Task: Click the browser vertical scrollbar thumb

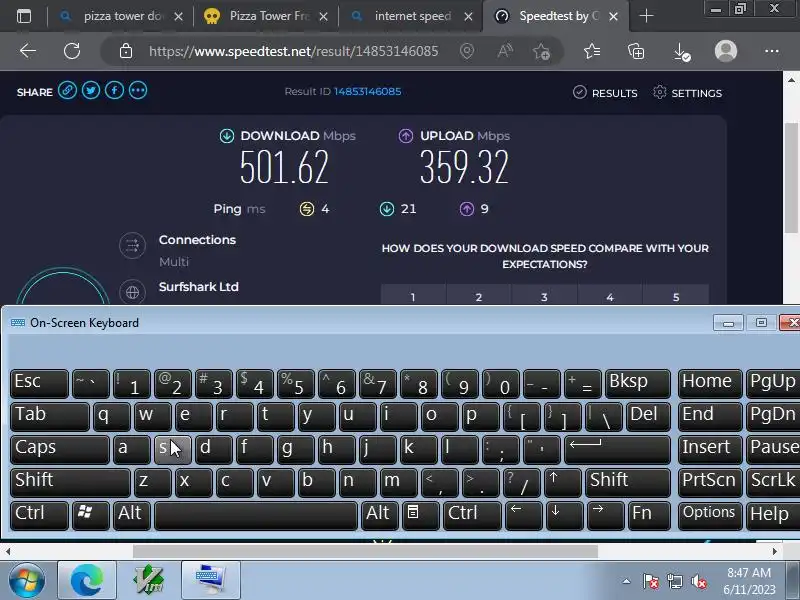Action: click(x=791, y=178)
